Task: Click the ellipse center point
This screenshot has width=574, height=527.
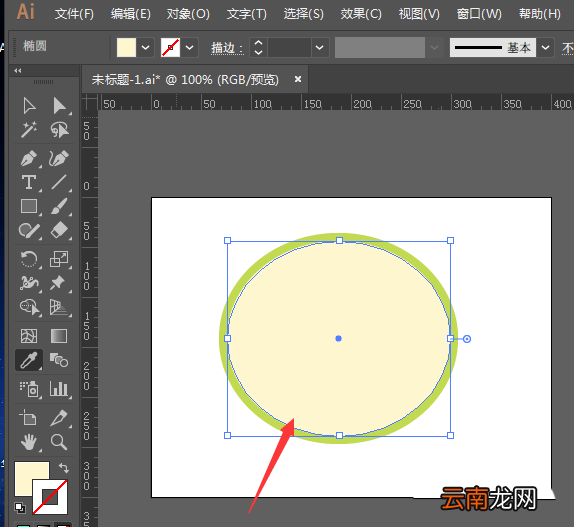Action: point(339,339)
